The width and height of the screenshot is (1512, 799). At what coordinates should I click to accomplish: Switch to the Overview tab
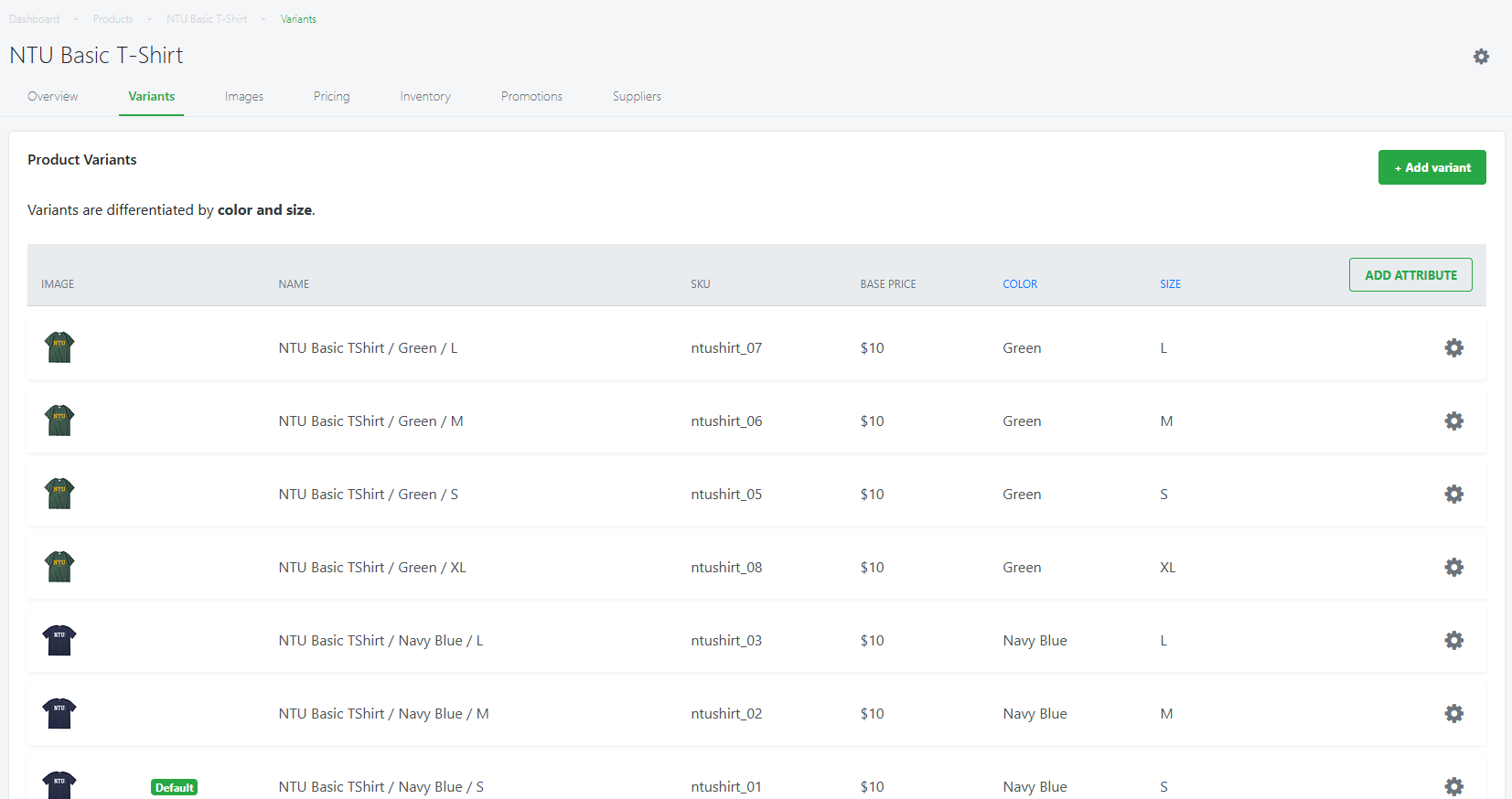(53, 96)
